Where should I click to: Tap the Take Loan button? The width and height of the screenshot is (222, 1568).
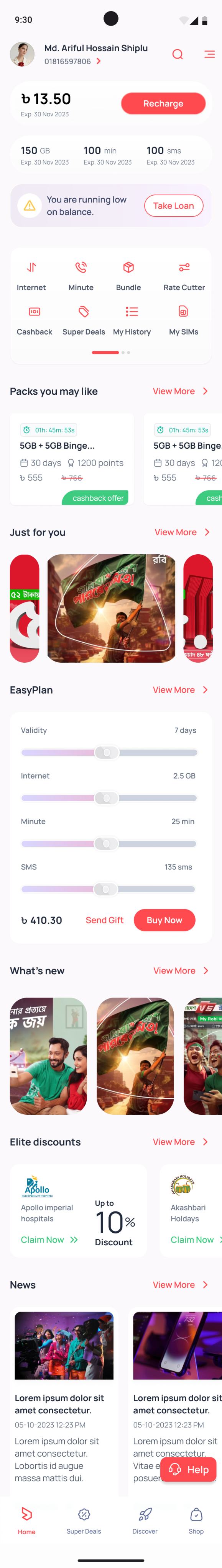pyautogui.click(x=174, y=206)
